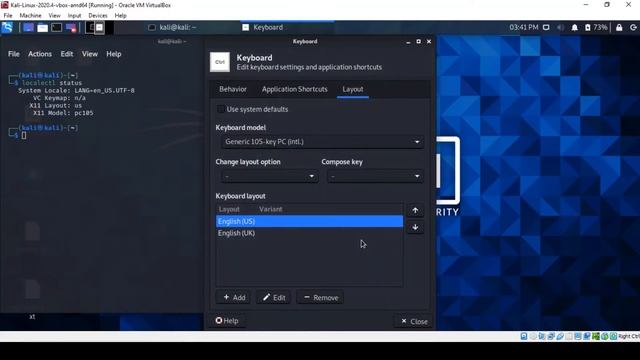Click VirtualBox network status icon

pos(551,336)
